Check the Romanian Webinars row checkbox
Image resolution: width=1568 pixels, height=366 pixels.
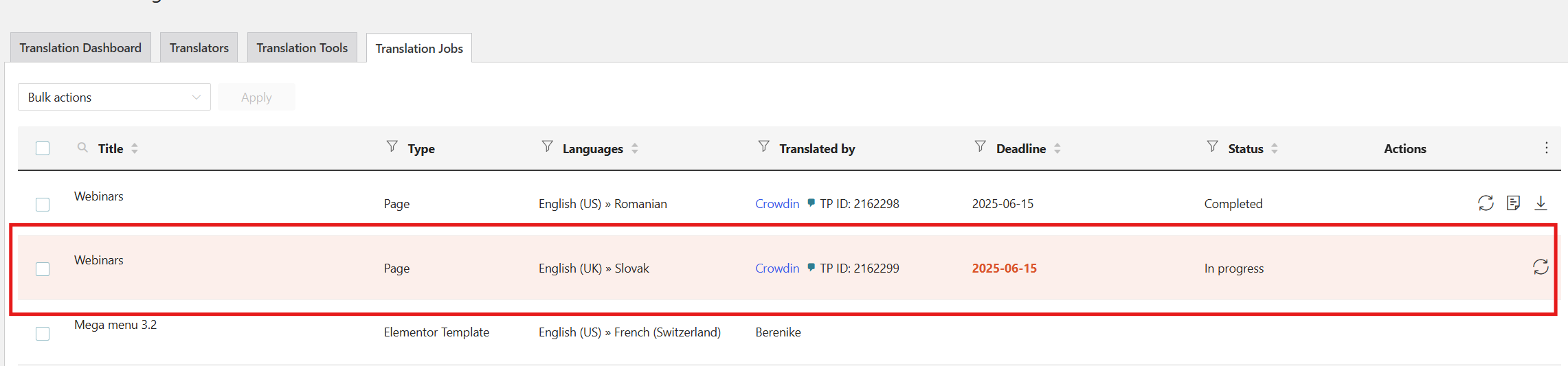43,205
